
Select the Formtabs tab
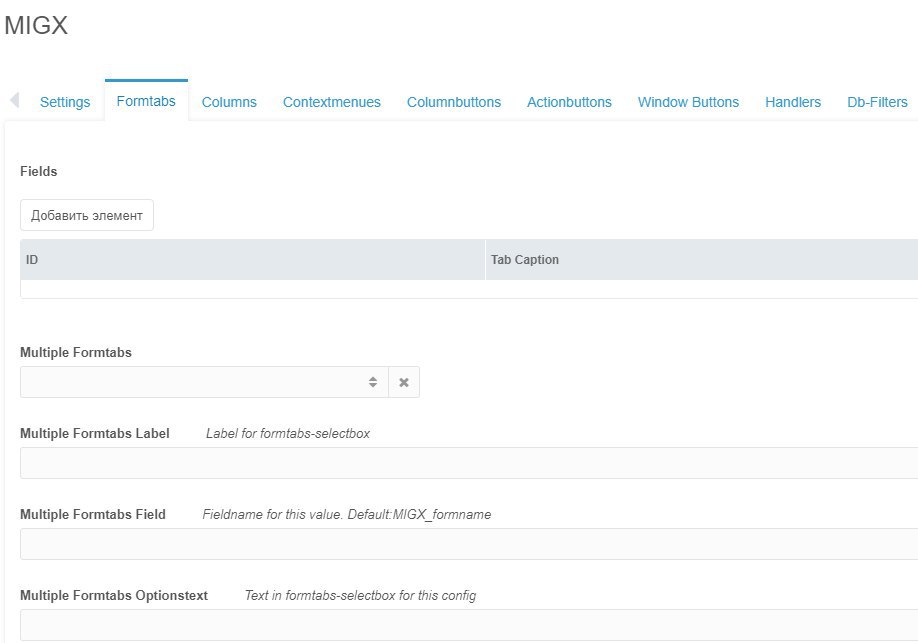pyautogui.click(x=146, y=102)
